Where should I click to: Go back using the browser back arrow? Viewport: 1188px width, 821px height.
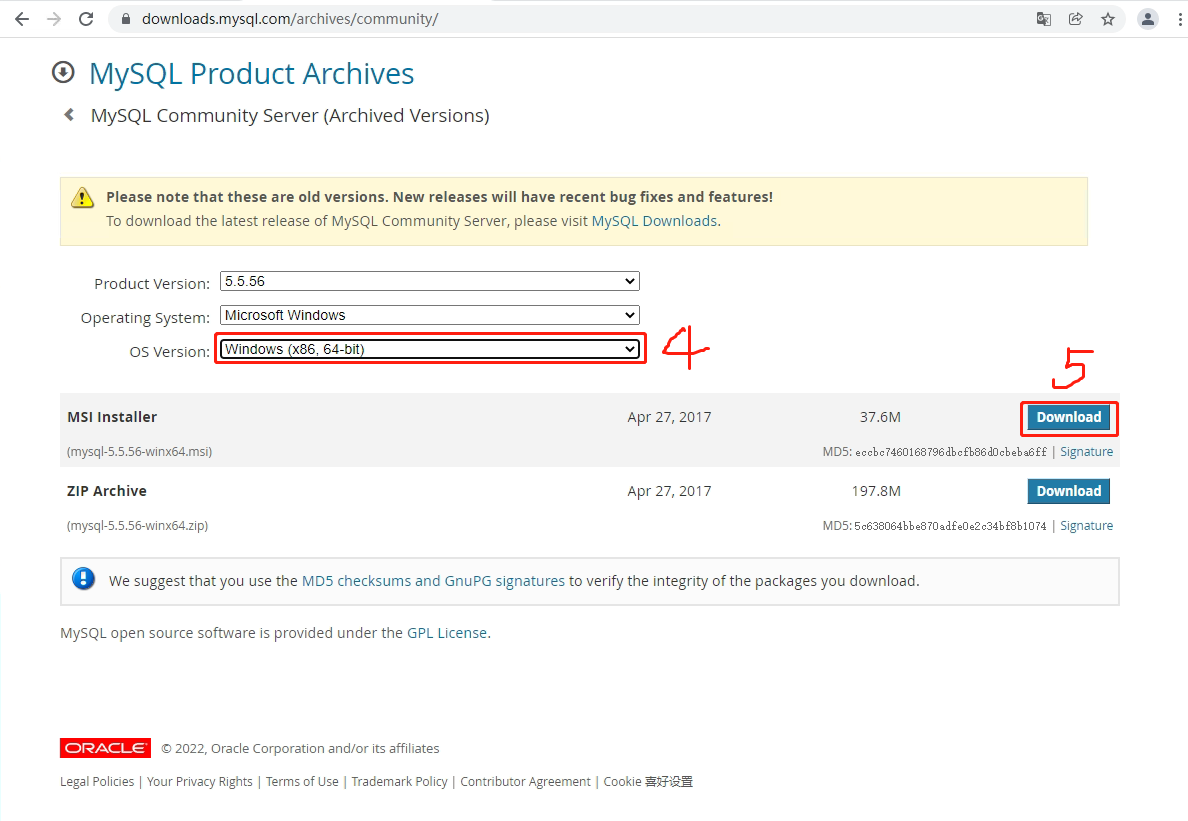[22, 19]
